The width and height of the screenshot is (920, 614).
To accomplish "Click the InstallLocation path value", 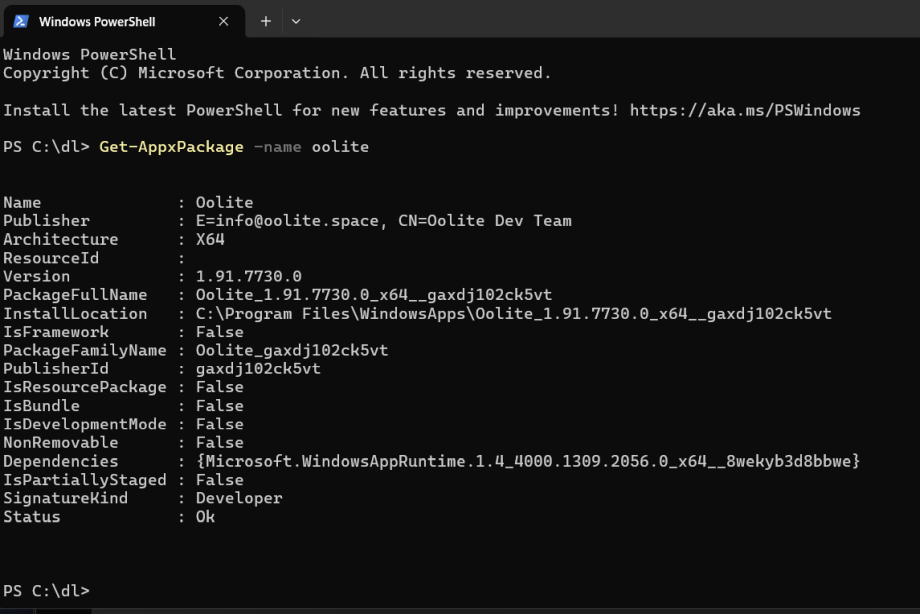I will click(513, 313).
